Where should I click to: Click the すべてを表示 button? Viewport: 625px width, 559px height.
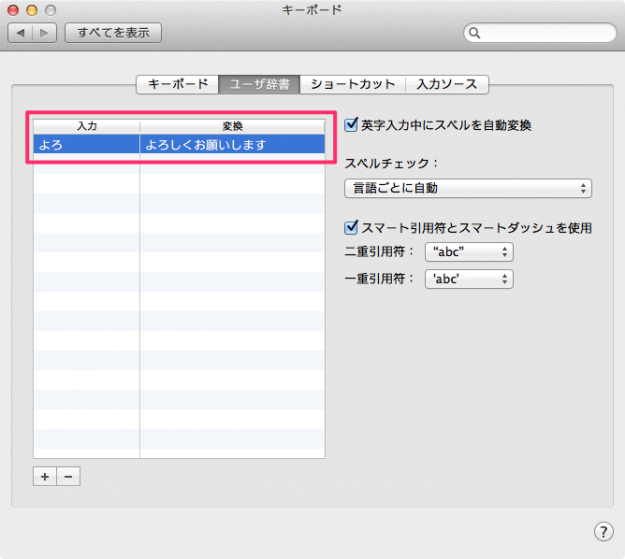click(113, 33)
